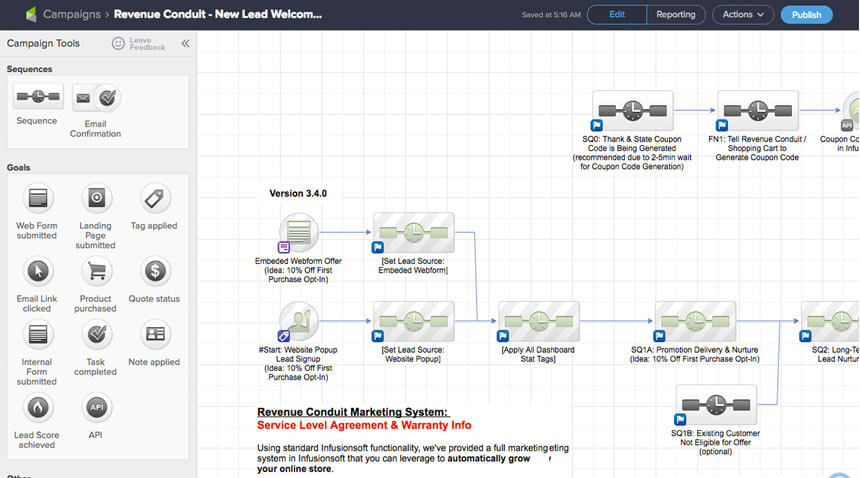Publish the campaign
Viewport: 860px width, 478px height.
(x=806, y=15)
